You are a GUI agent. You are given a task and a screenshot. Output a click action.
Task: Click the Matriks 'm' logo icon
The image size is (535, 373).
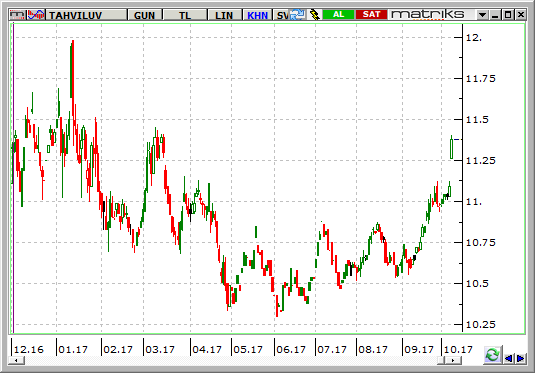tap(17, 15)
